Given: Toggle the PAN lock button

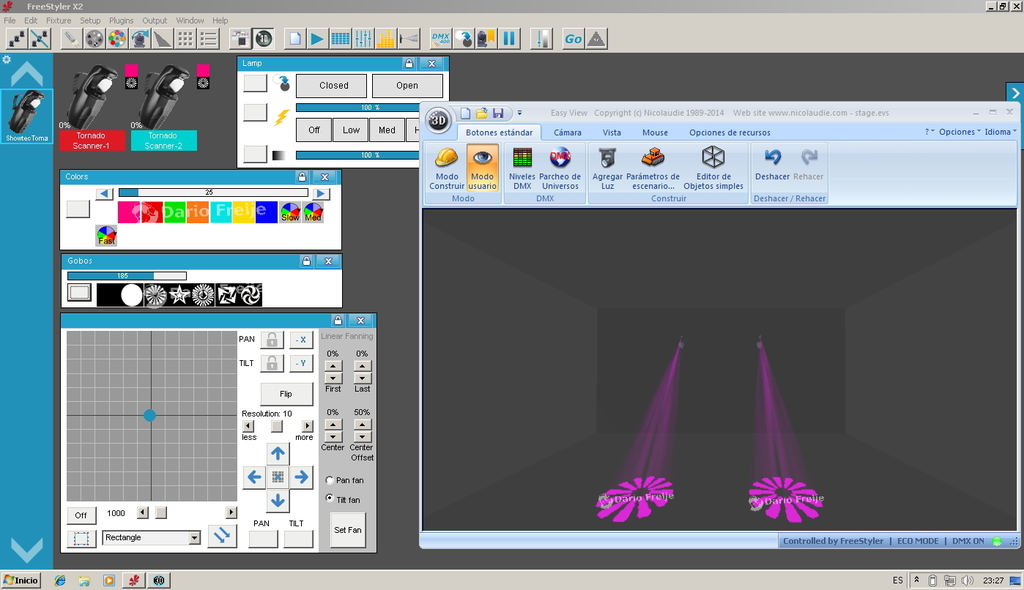Looking at the screenshot, I should coord(272,339).
